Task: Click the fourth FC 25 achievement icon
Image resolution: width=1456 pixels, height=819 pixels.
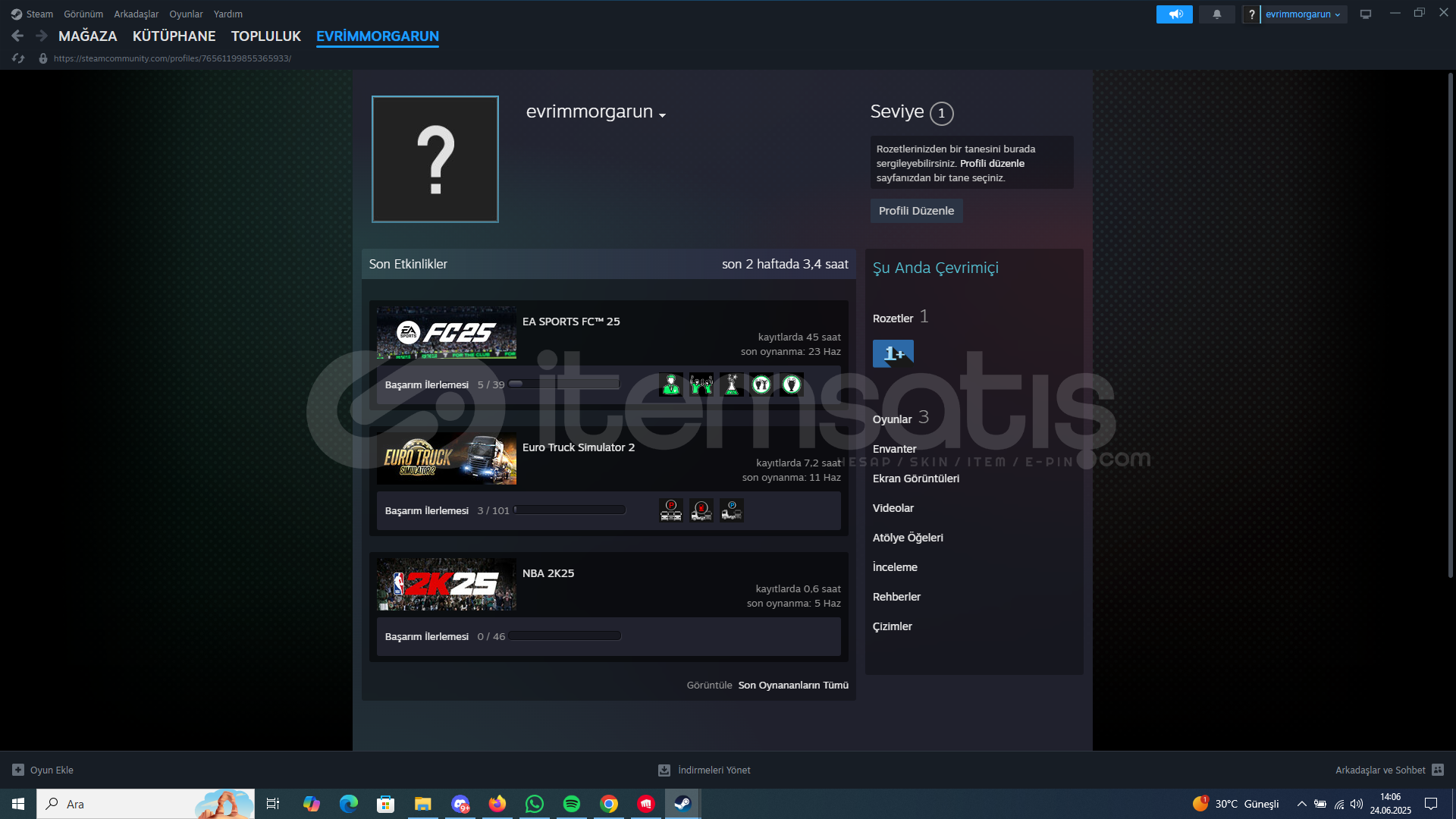Action: point(761,384)
